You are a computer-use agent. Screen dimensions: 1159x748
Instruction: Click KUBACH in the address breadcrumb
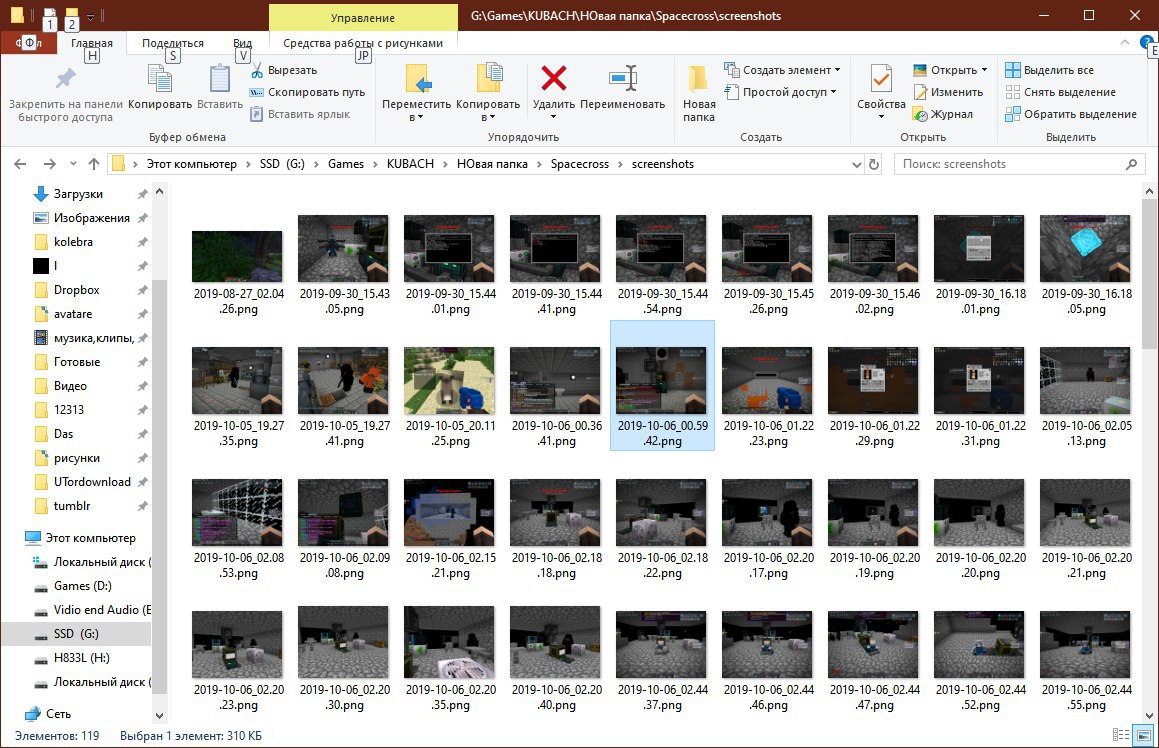(410, 164)
